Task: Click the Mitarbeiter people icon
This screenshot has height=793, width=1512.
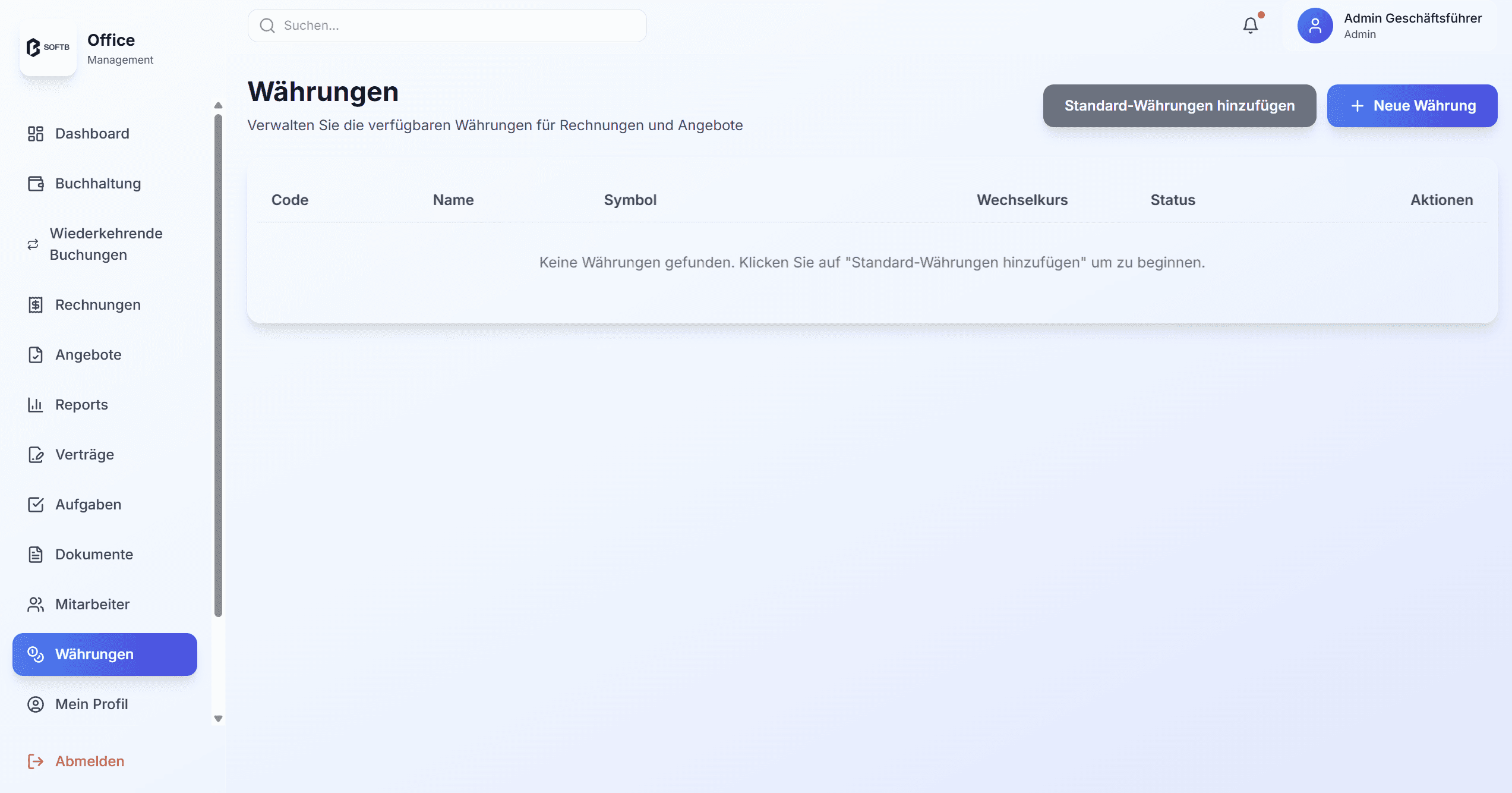Action: tap(36, 605)
